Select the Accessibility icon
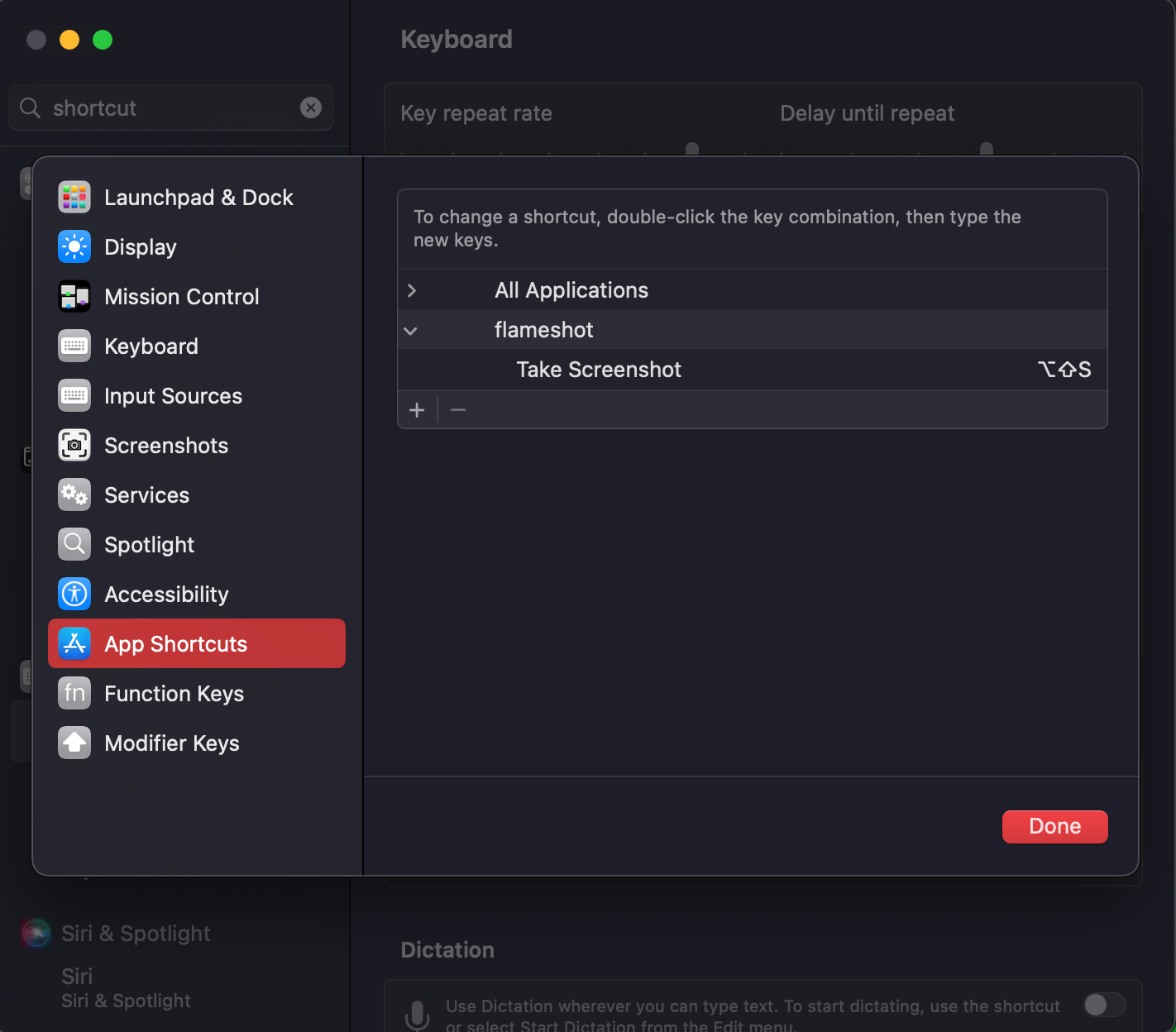This screenshot has width=1176, height=1032. pos(74,594)
